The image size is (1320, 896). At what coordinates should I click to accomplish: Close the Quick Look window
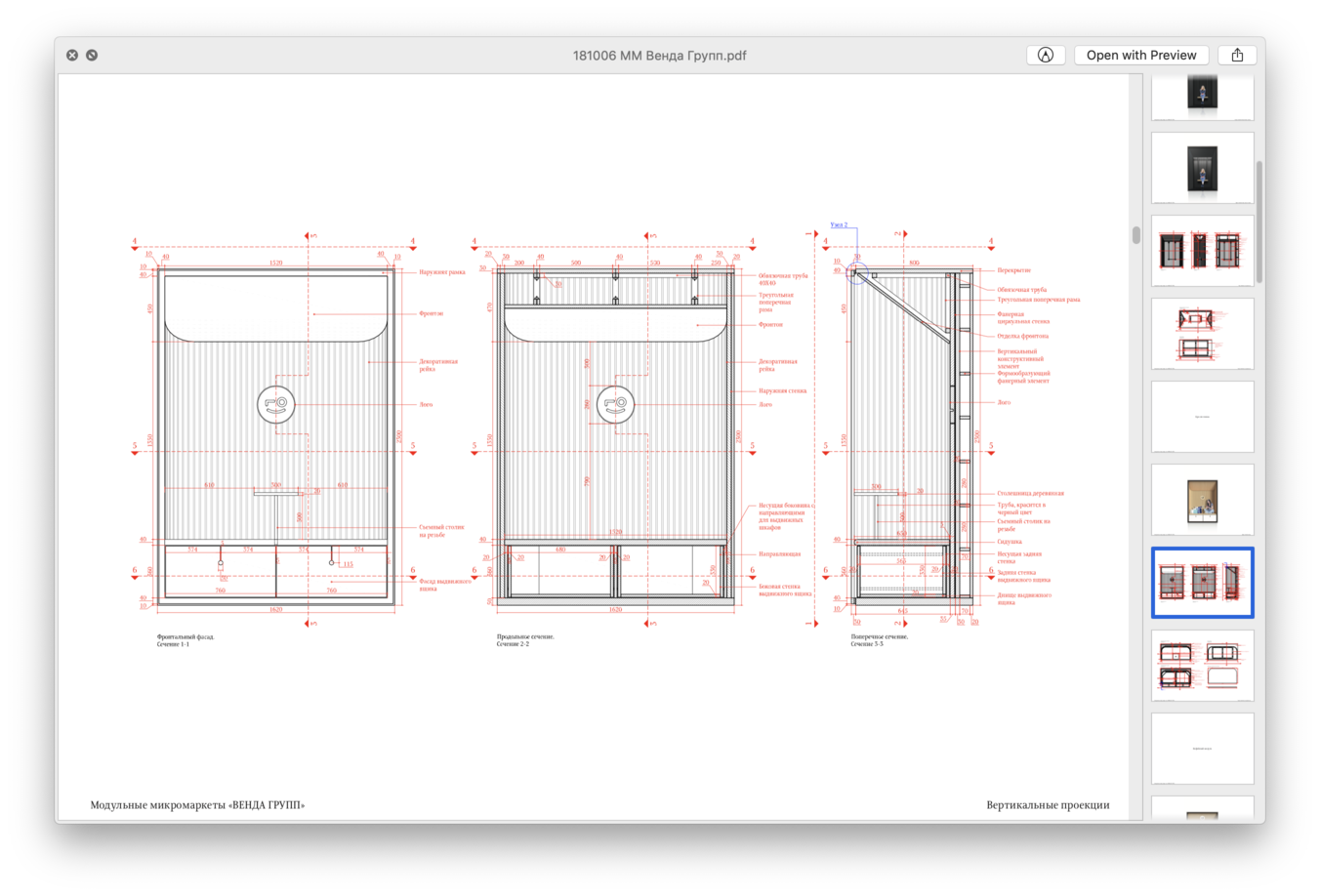[72, 56]
